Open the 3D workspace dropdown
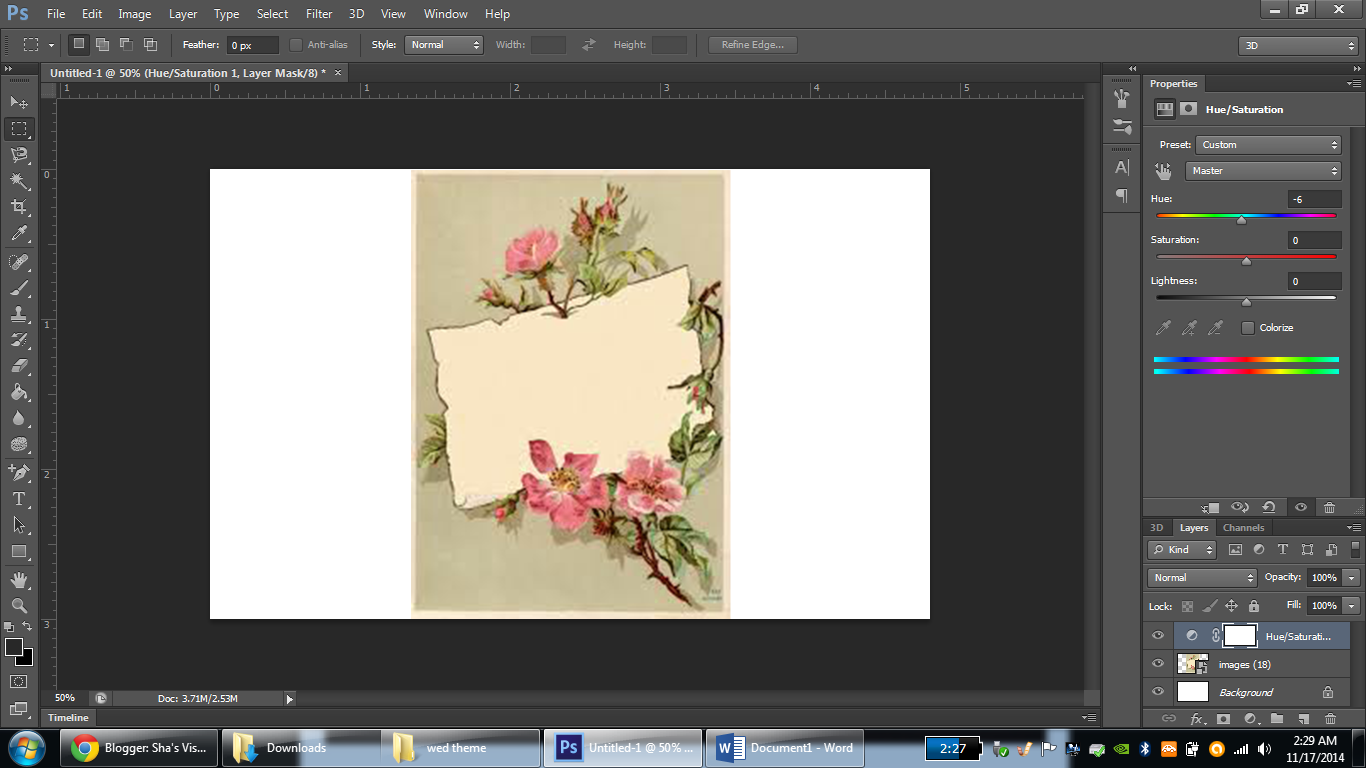Screen dimensions: 1366x768 point(1297,46)
